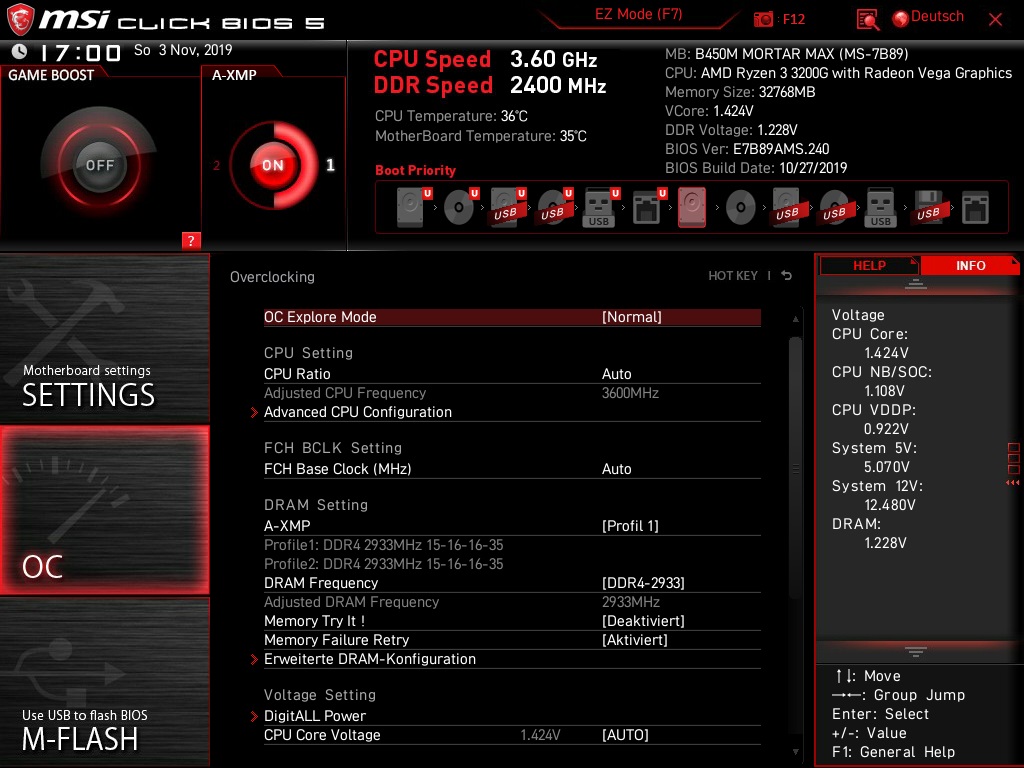Viewport: 1024px width, 768px height.
Task: Click the HOT KEY button
Action: pos(733,276)
